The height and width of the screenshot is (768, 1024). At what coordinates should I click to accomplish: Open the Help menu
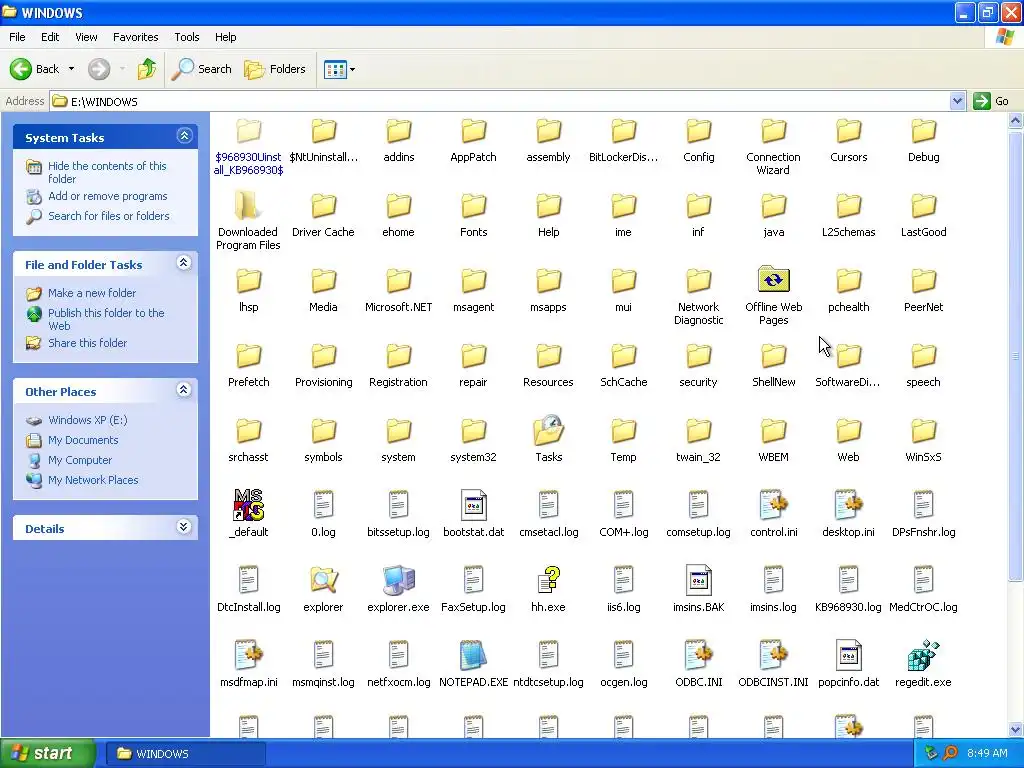click(225, 37)
